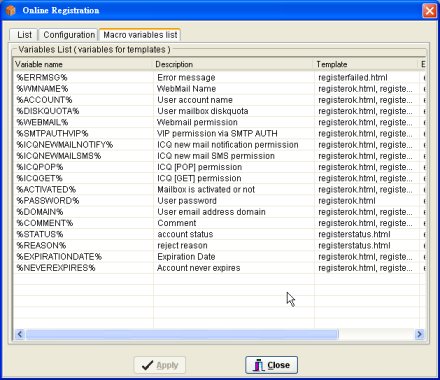Click the horizontal scrollbar left arrow

click(x=20, y=334)
